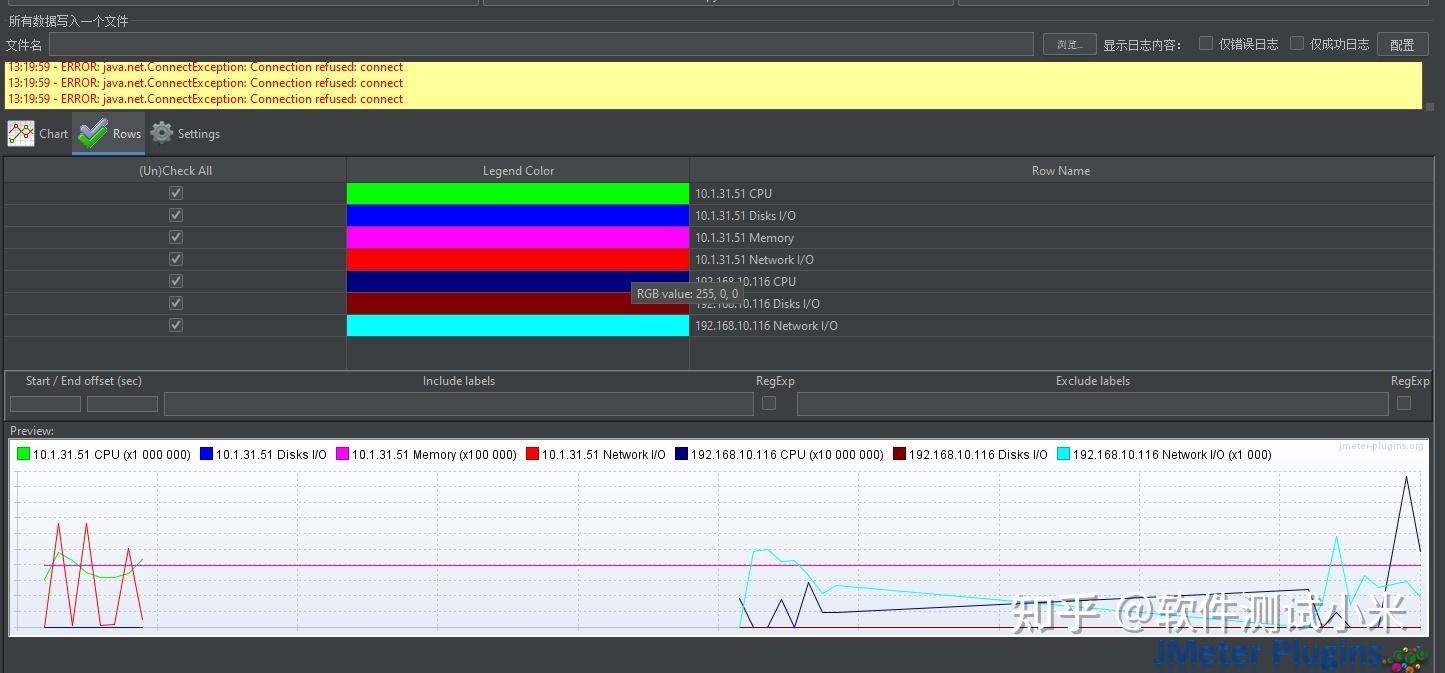1445x673 pixels.
Task: Toggle the 192.168.10.116 Disks I/O checkbox
Action: [176, 303]
